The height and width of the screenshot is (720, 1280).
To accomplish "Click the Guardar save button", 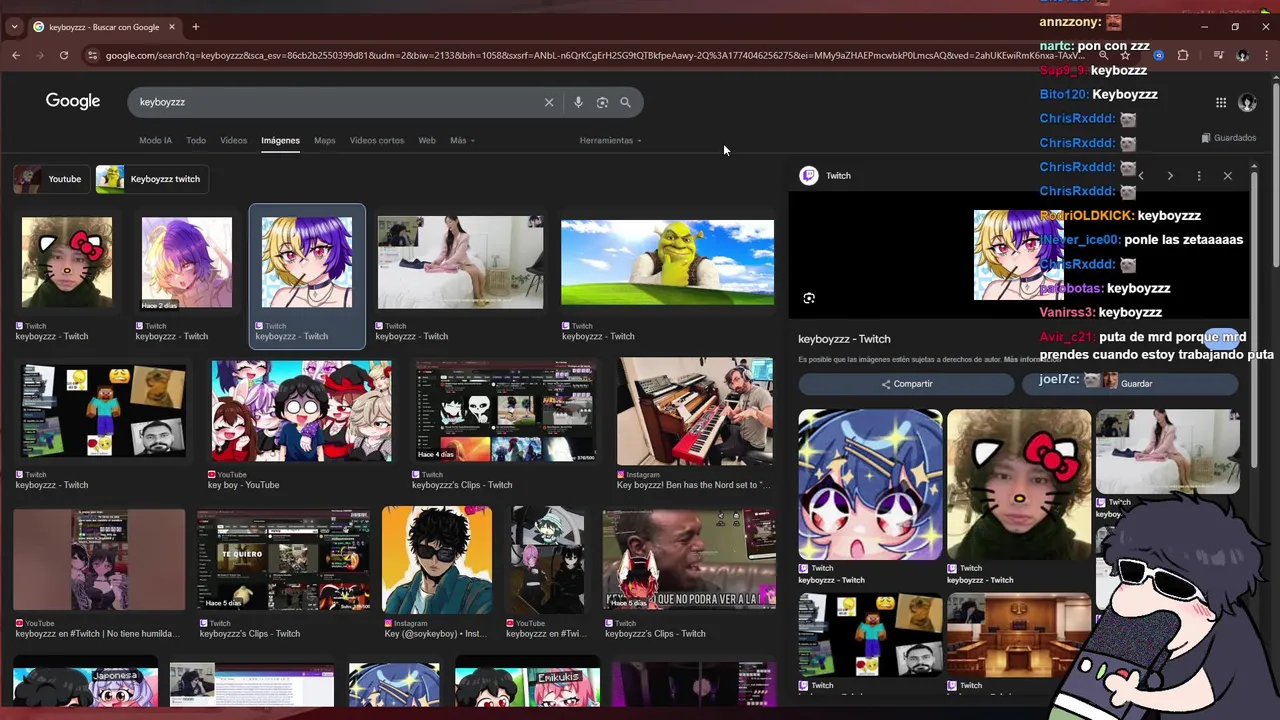I will (x=1130, y=384).
